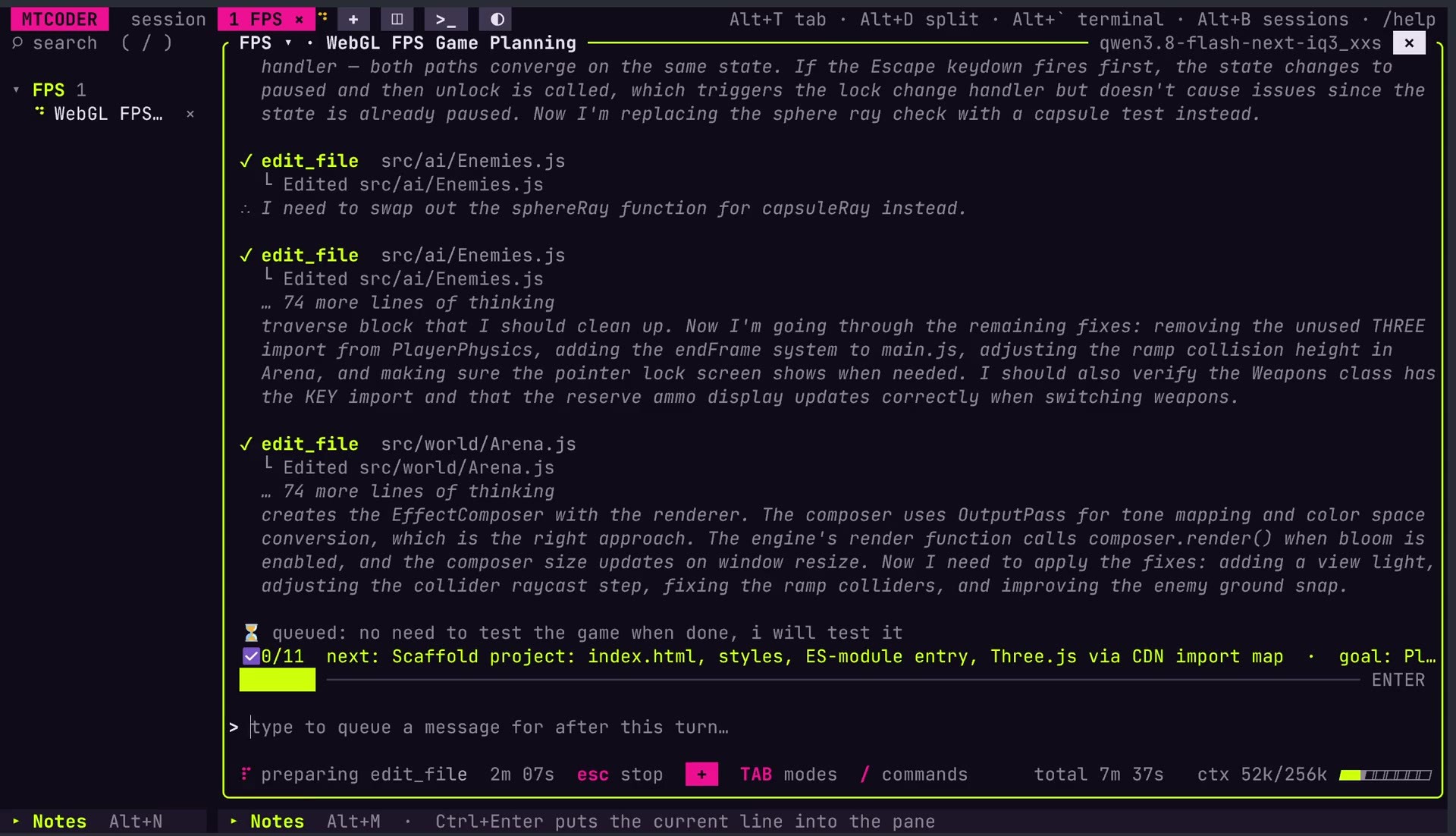Screen dimensions: 1456x836
Task: Click the 'preparing edit_file' status text
Action: coord(364,774)
